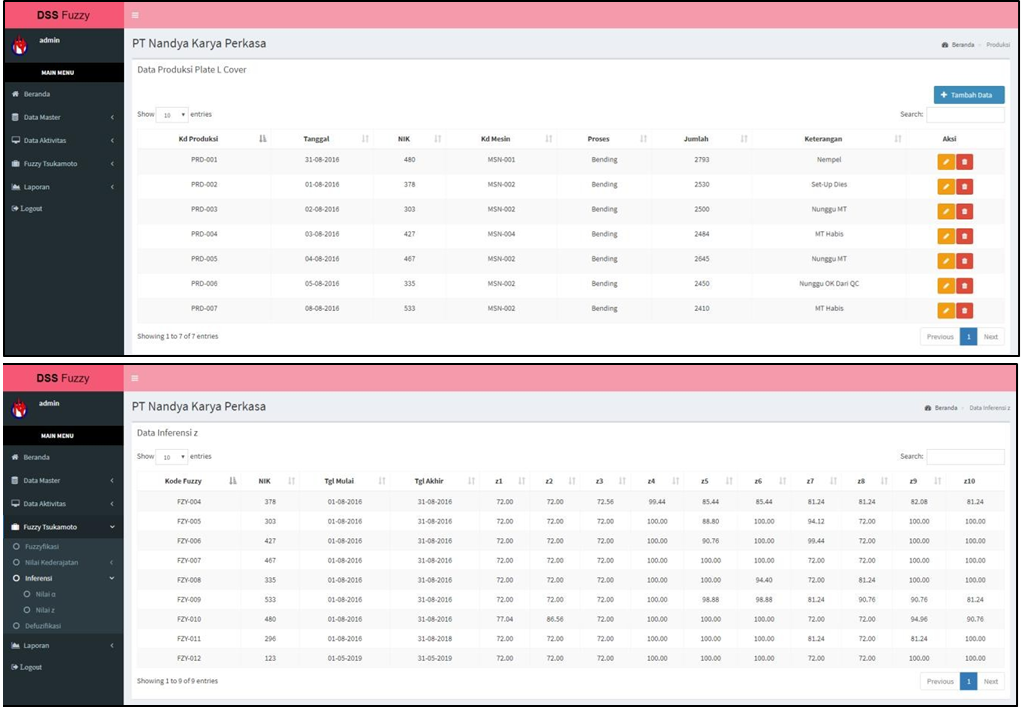
Task: Select Fuzzyfikasi in the sidebar submenu
Action: coord(41,547)
